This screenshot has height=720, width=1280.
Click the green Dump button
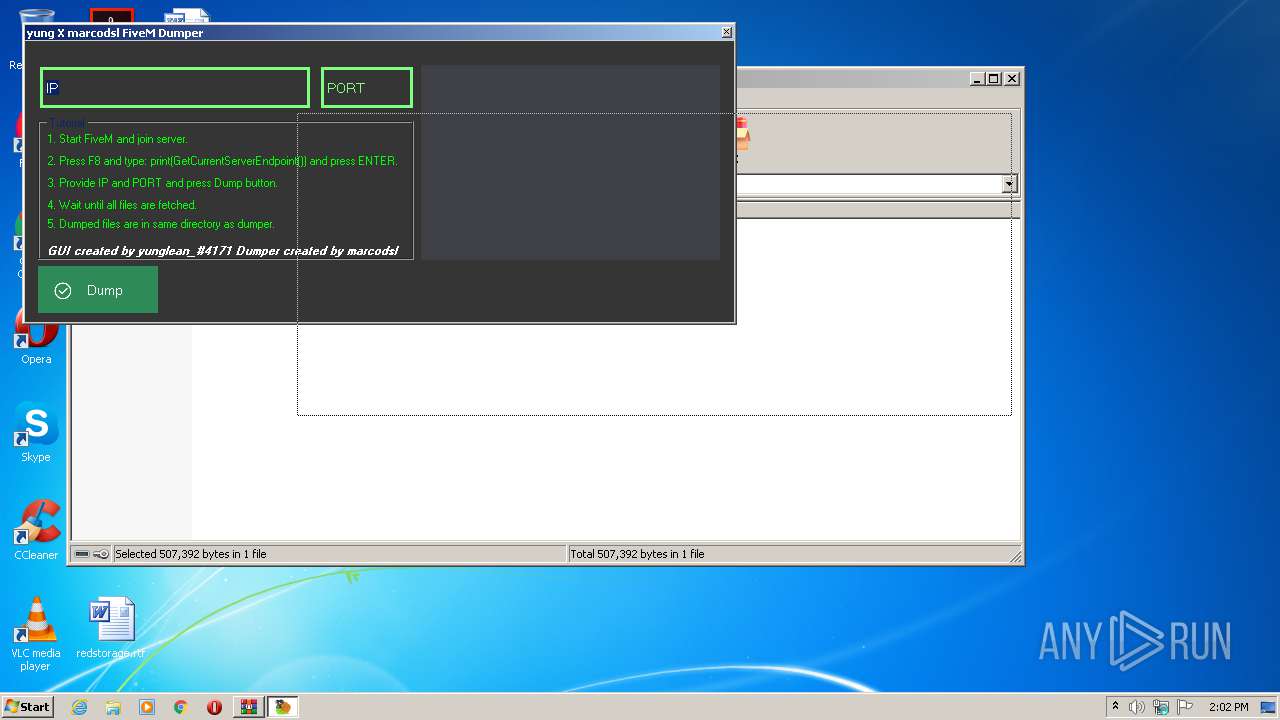coord(98,290)
